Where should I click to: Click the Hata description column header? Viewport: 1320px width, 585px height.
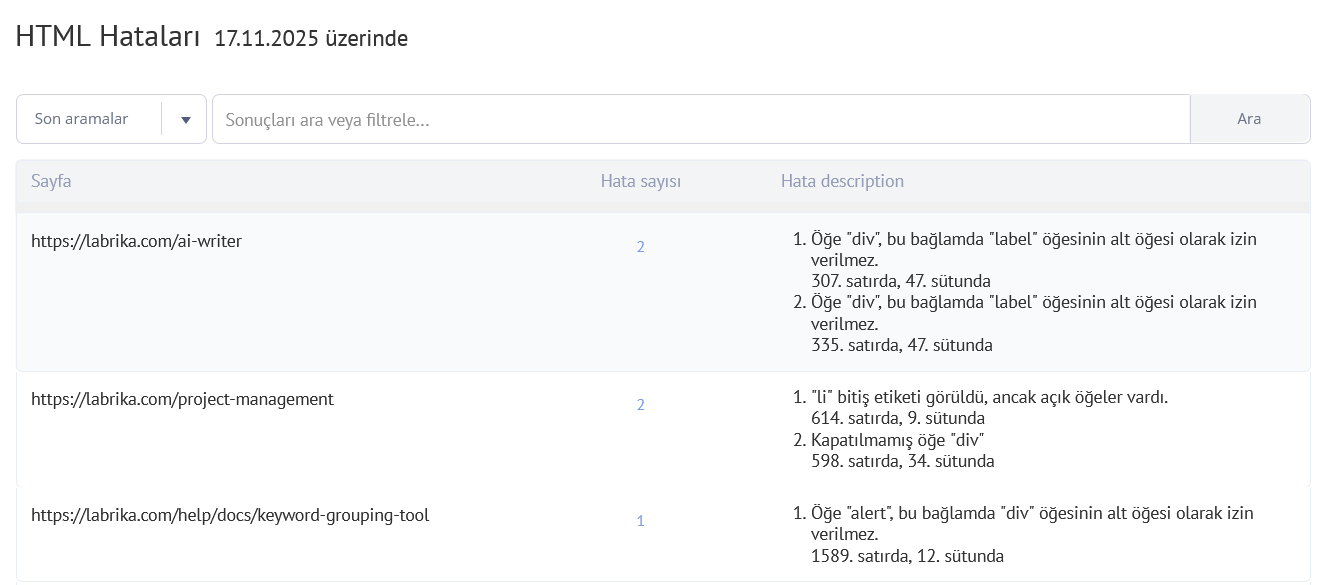coord(843,181)
